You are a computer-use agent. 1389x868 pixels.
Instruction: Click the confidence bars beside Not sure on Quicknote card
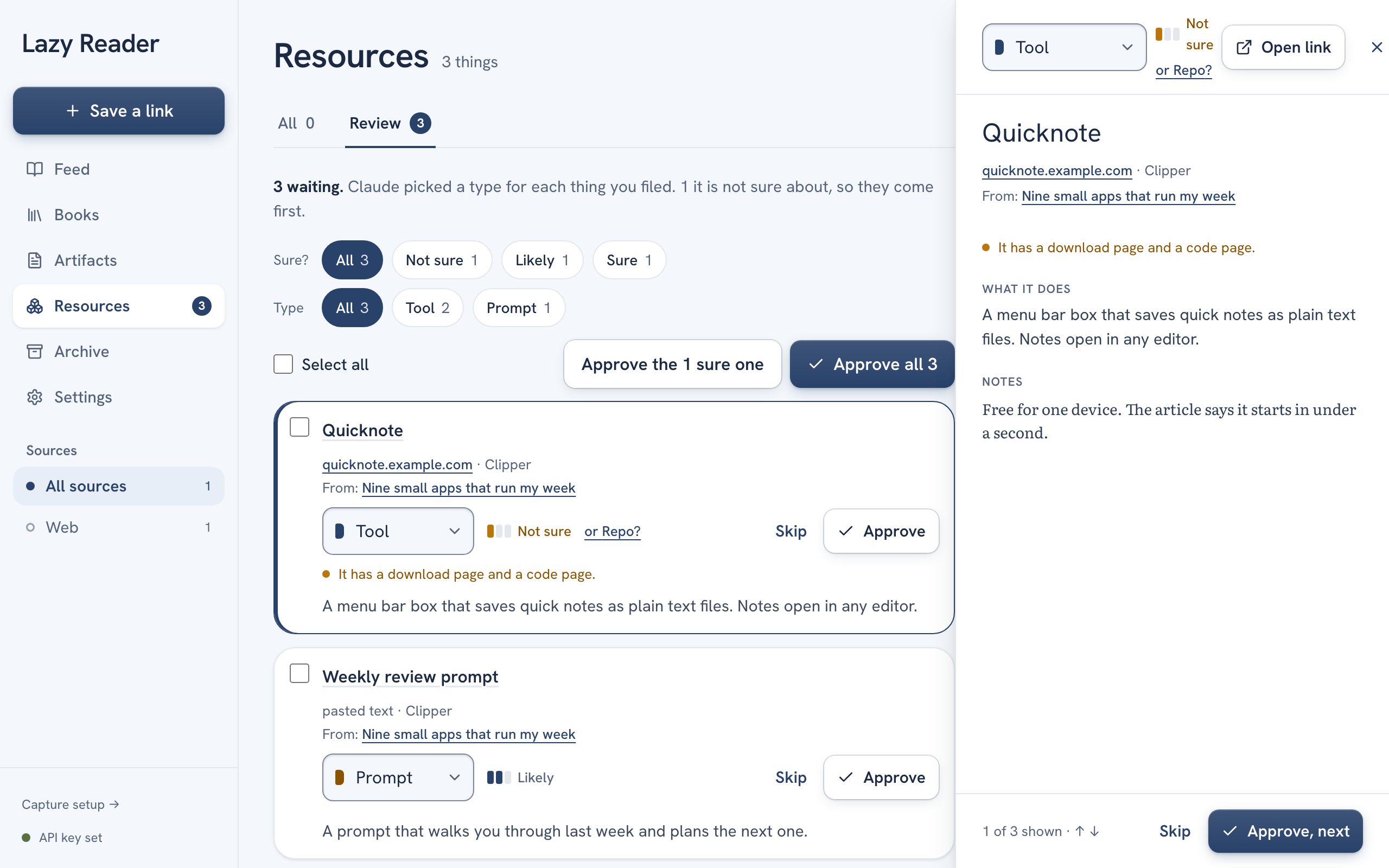click(499, 531)
